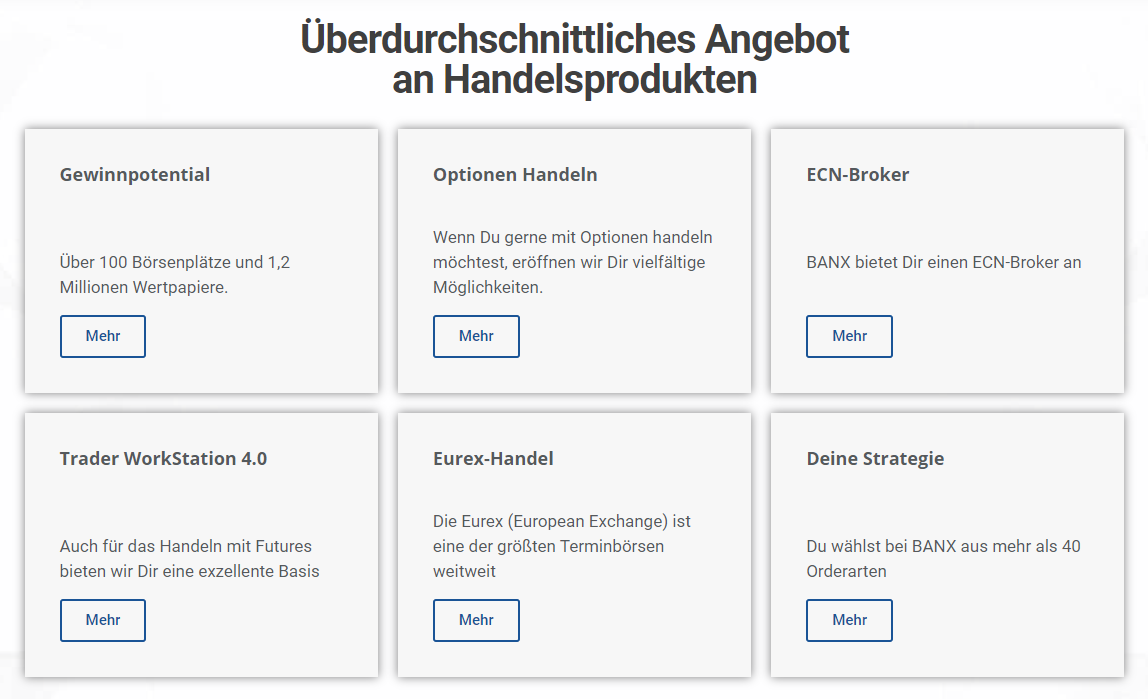The height and width of the screenshot is (699, 1148).
Task: Click Mehr in the Eurex-Handel card
Action: (476, 620)
